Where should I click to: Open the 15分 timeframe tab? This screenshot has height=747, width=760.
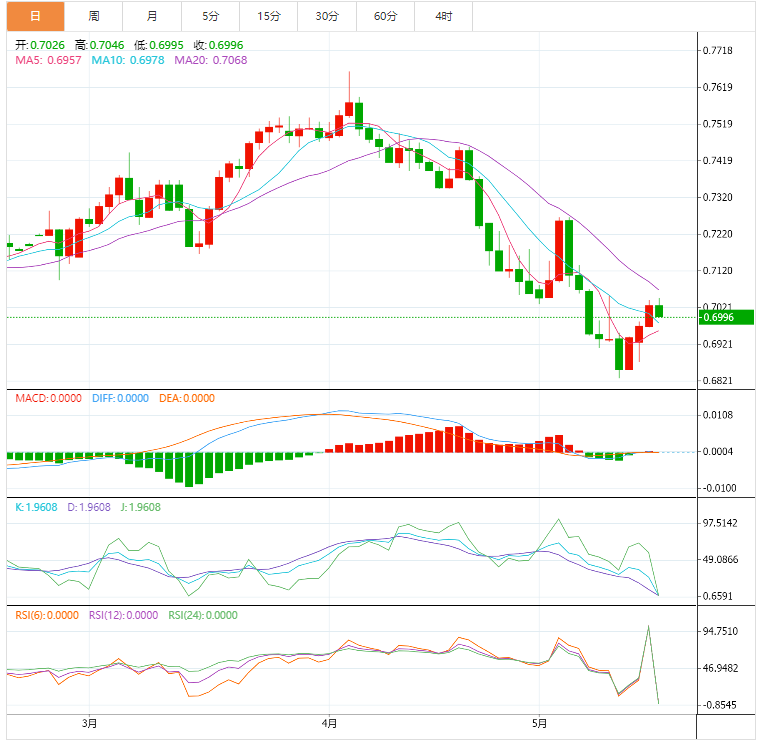[x=269, y=16]
